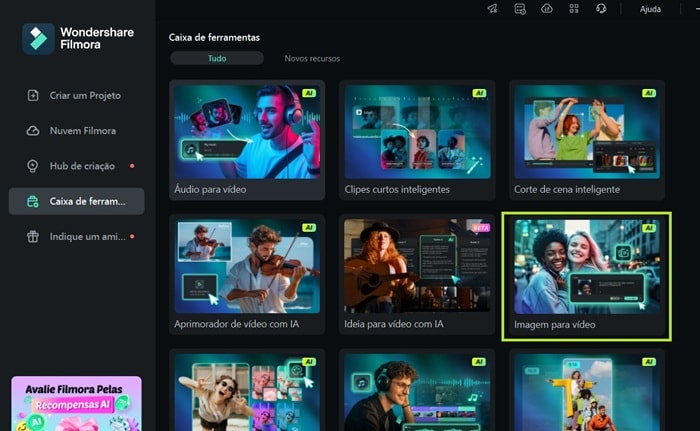Click the red dot beside Indique um ami...

pos(132,236)
